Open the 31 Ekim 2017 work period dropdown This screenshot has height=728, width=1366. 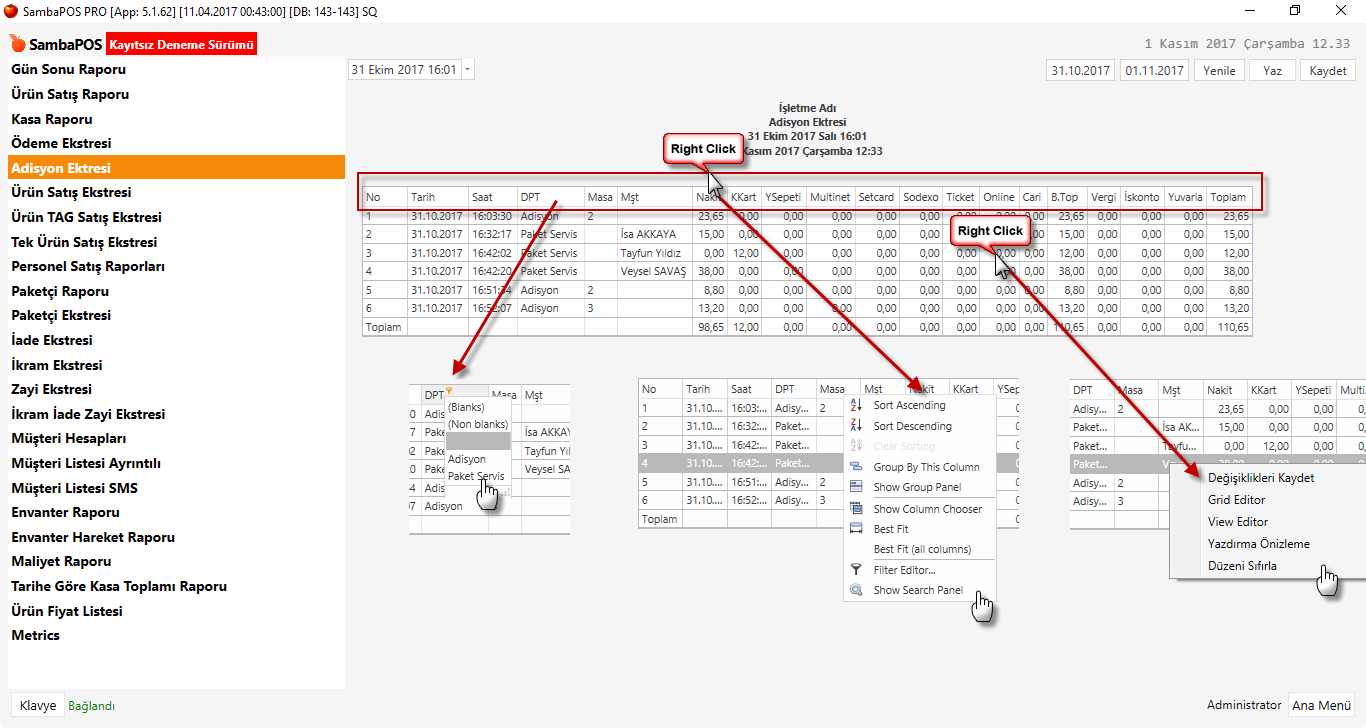click(468, 70)
